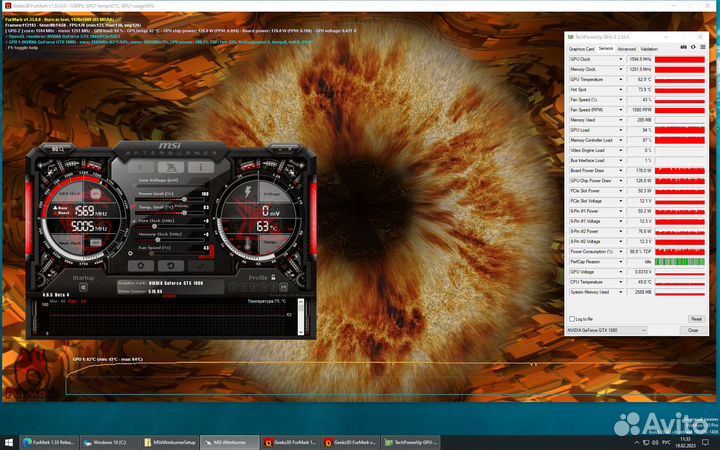
Task: Open GPU selector NVIDIA GeForce GTX 1080 dropdown
Action: point(607,330)
